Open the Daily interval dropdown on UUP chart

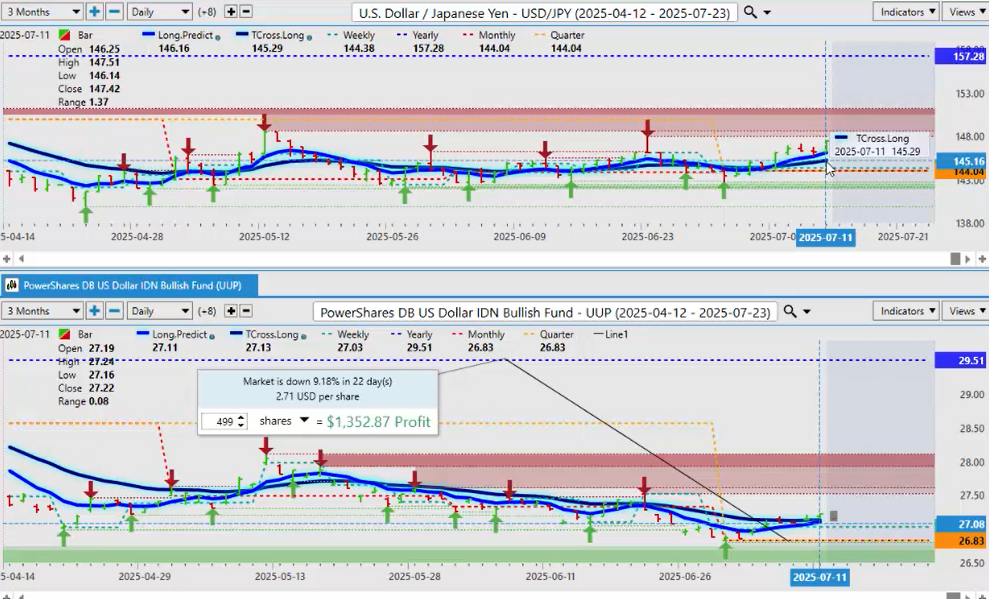coord(159,311)
